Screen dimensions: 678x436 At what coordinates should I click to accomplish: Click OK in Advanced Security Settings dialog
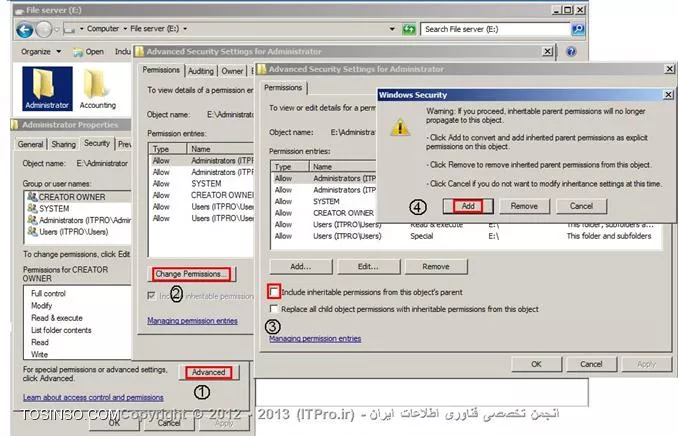[536, 364]
